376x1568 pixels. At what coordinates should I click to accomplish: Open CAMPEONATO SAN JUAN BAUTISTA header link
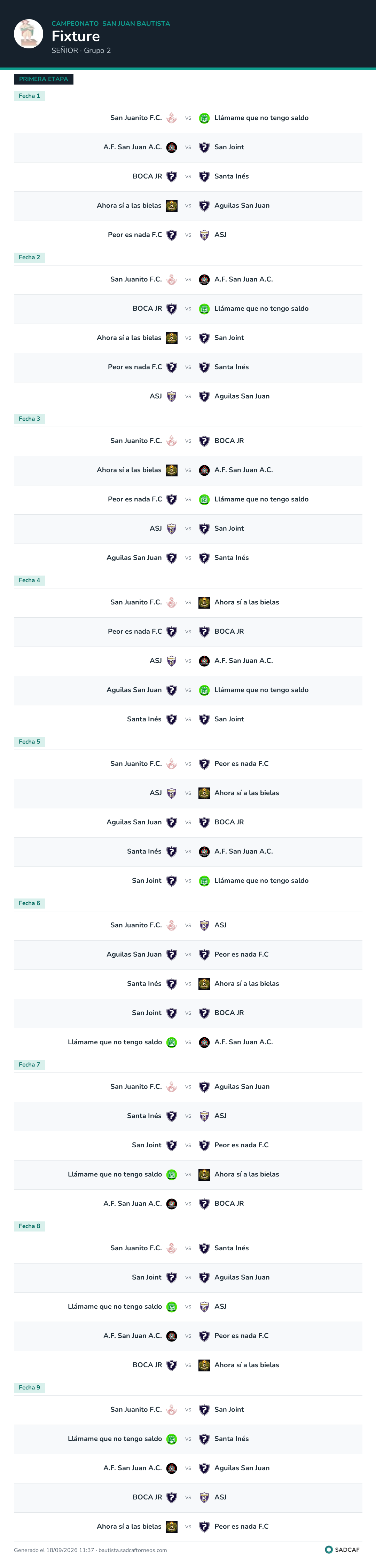pos(111,24)
